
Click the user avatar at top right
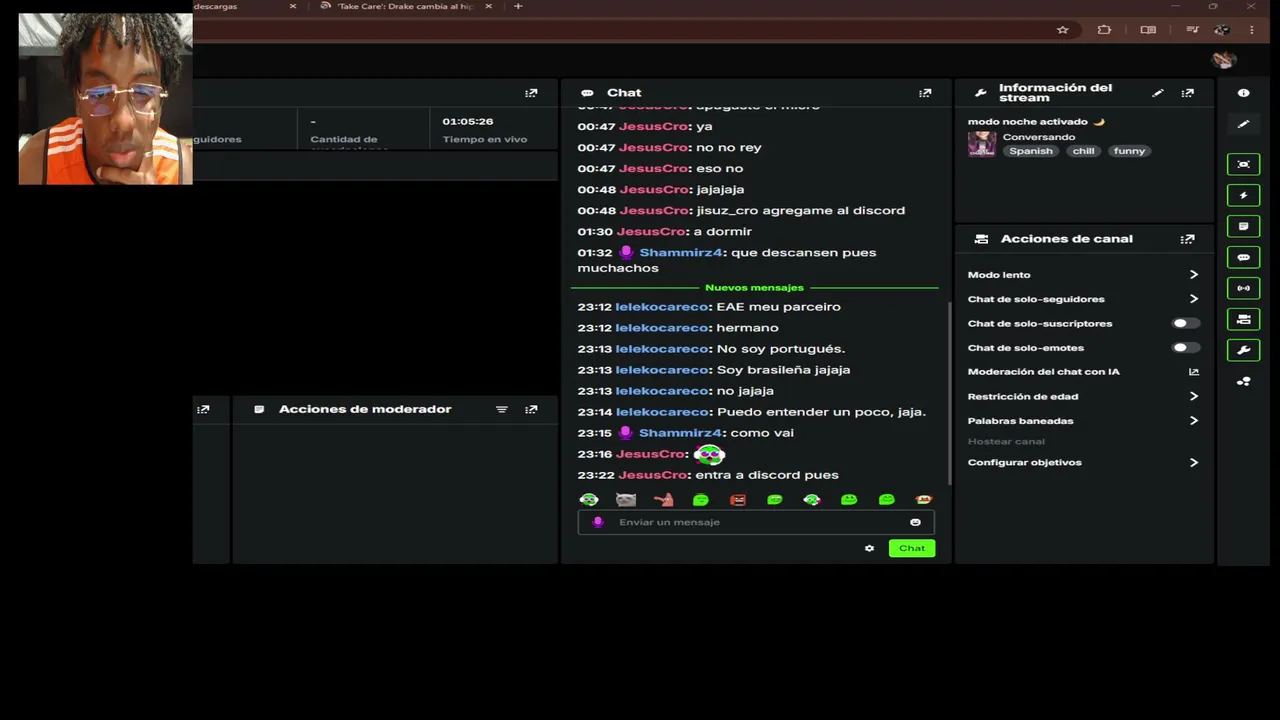tap(1223, 60)
